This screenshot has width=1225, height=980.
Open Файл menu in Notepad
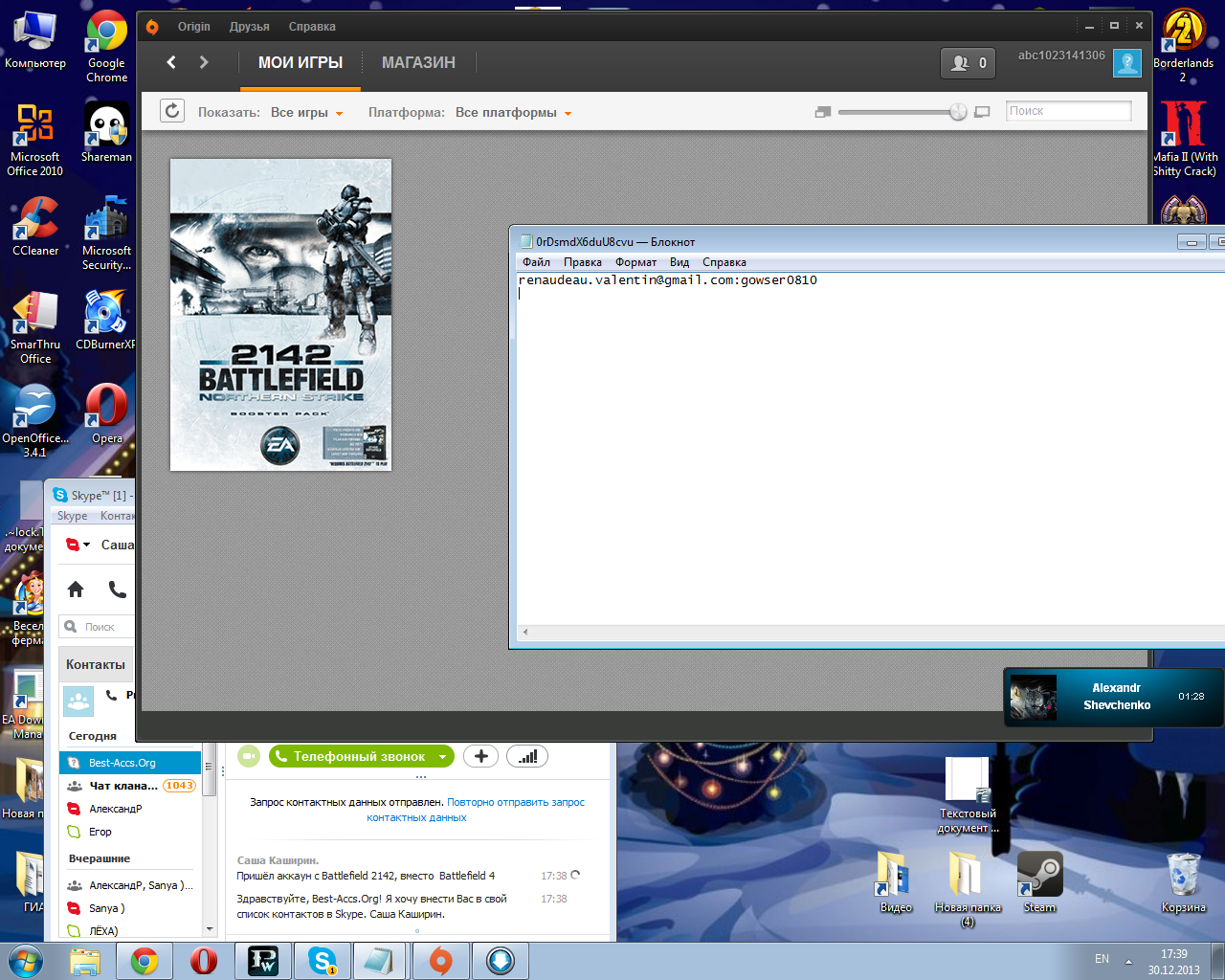coord(536,262)
